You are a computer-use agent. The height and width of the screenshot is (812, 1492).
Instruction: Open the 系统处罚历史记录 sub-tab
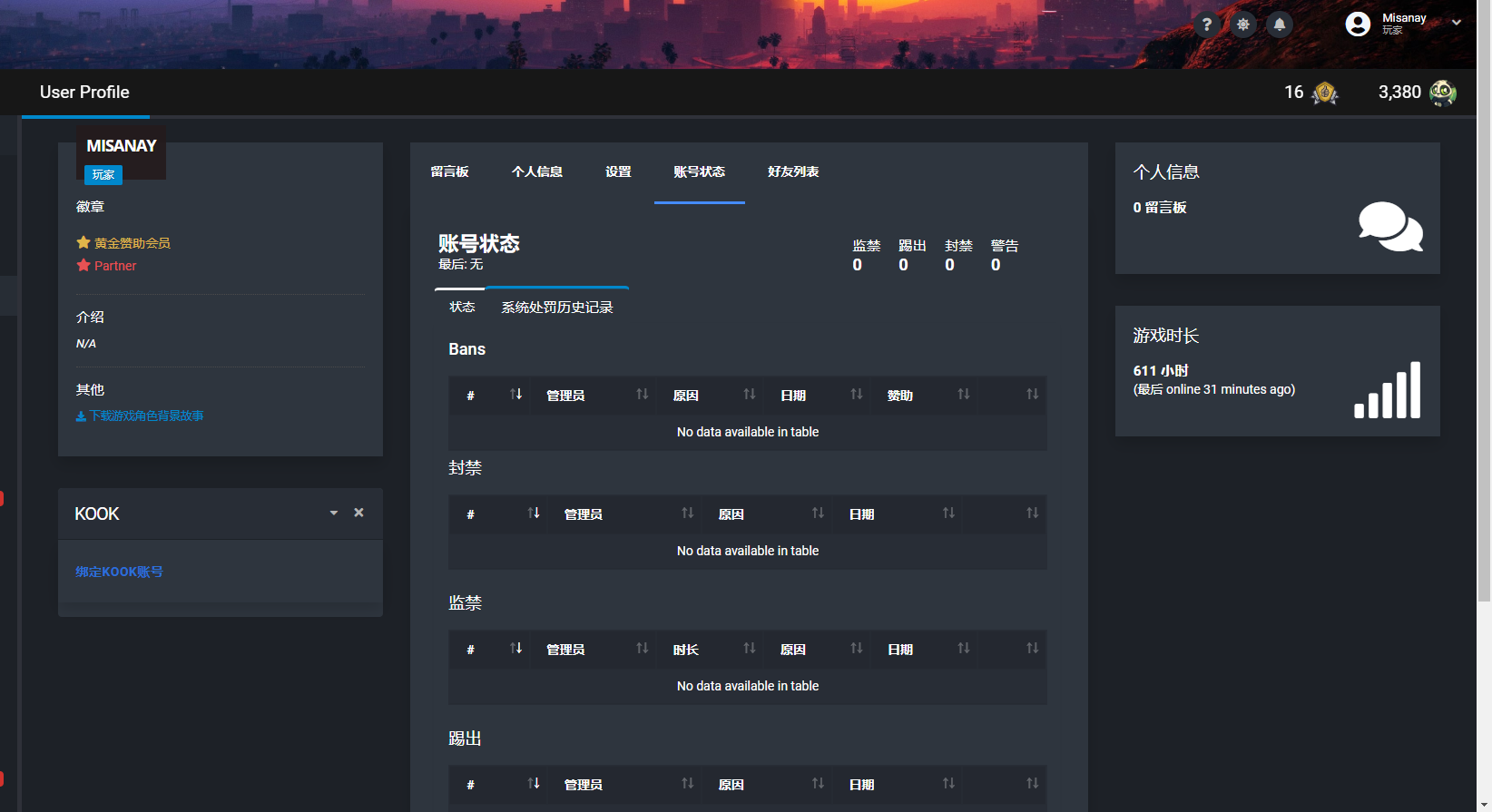(557, 307)
